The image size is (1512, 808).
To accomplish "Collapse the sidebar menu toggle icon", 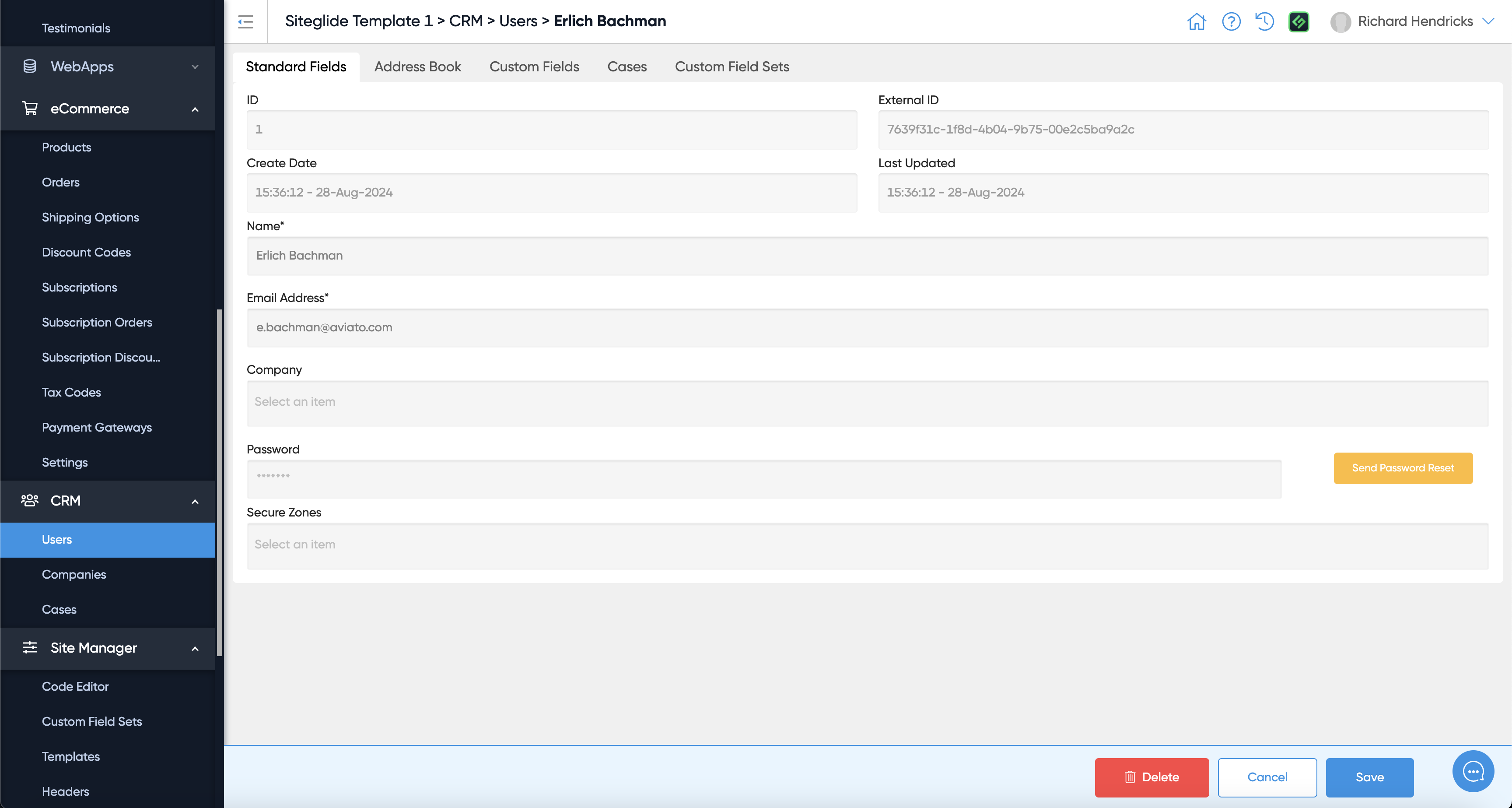I will pyautogui.click(x=245, y=22).
